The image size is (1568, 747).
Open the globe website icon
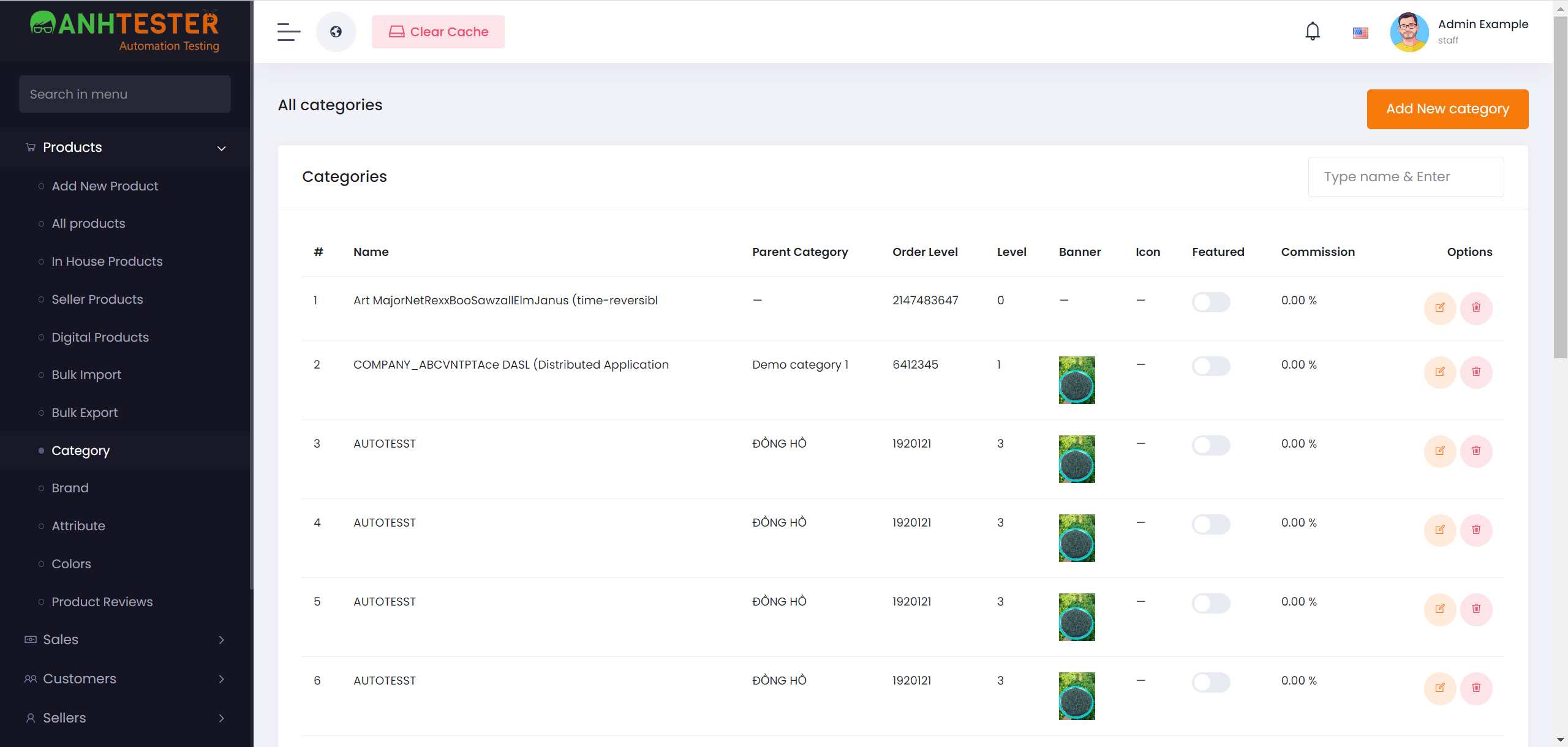[x=336, y=32]
